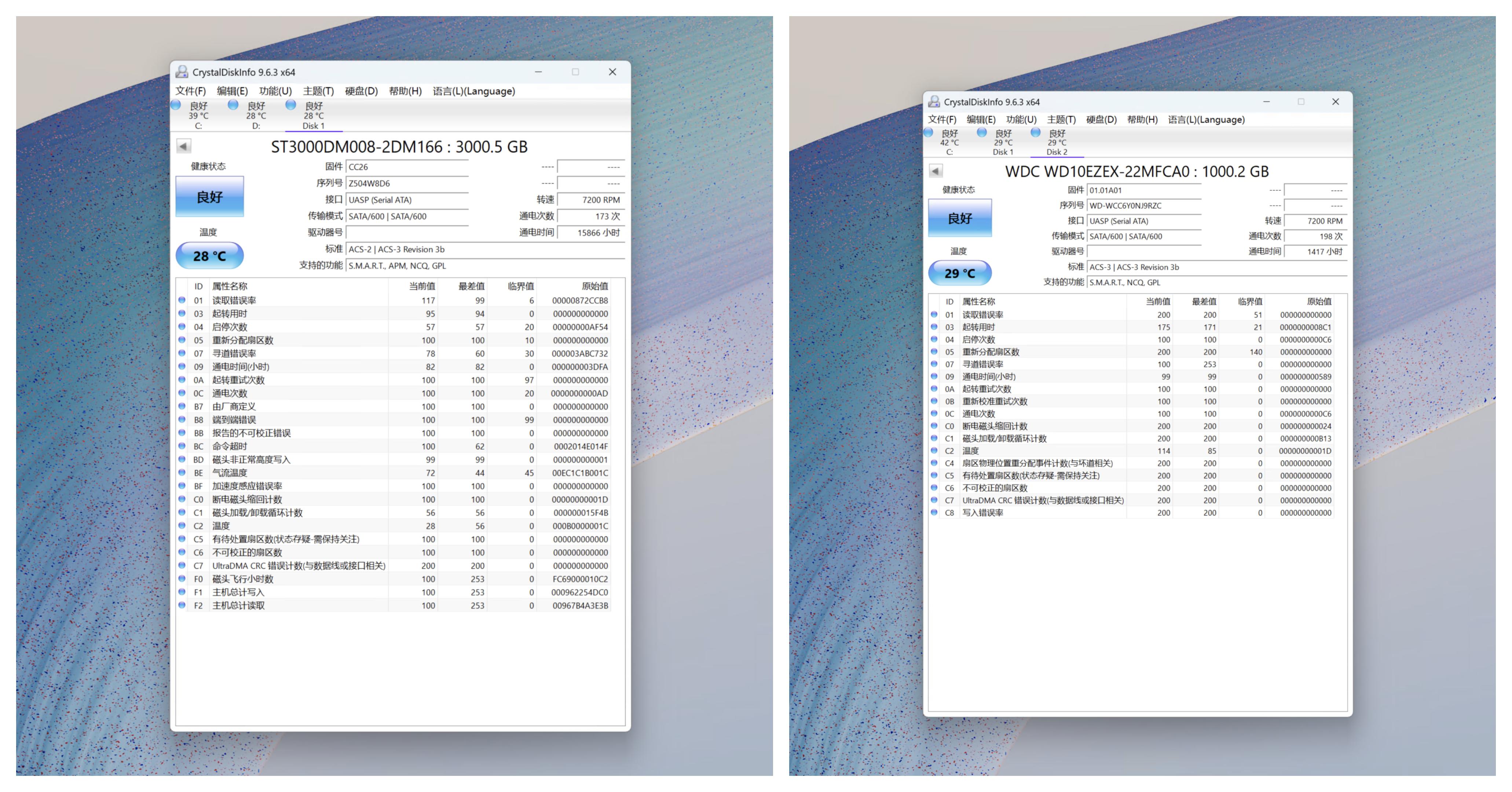Click the status circle for drive D: in the left window
Screen dimensions: 1512x792
click(x=233, y=105)
